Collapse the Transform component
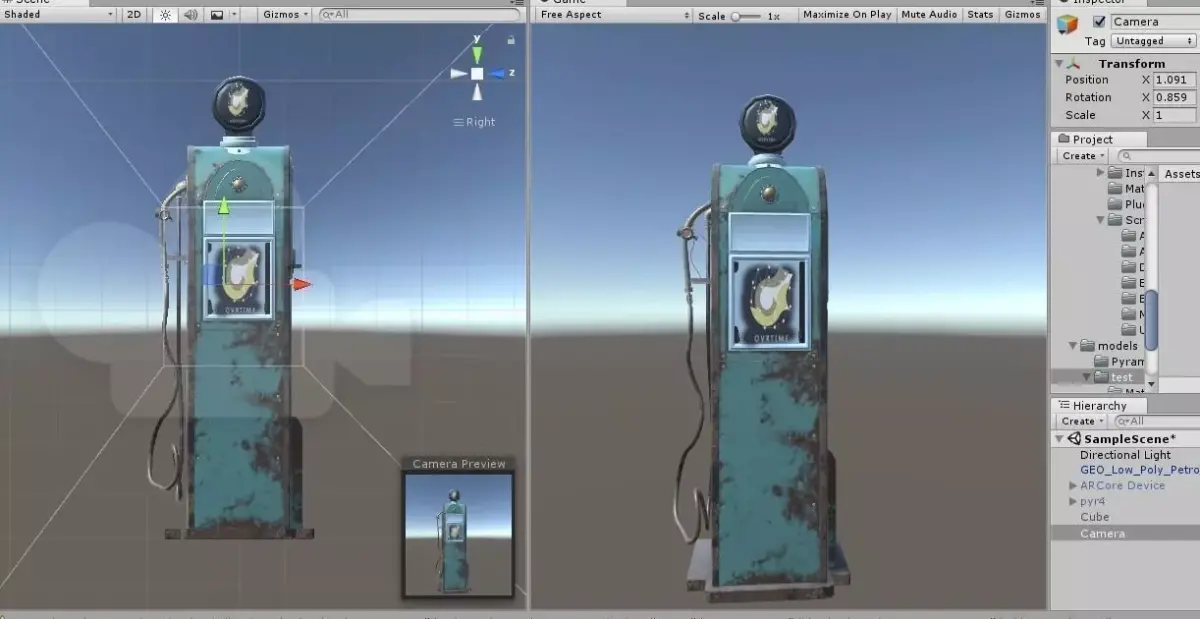Image resolution: width=1200 pixels, height=619 pixels. (1059, 63)
